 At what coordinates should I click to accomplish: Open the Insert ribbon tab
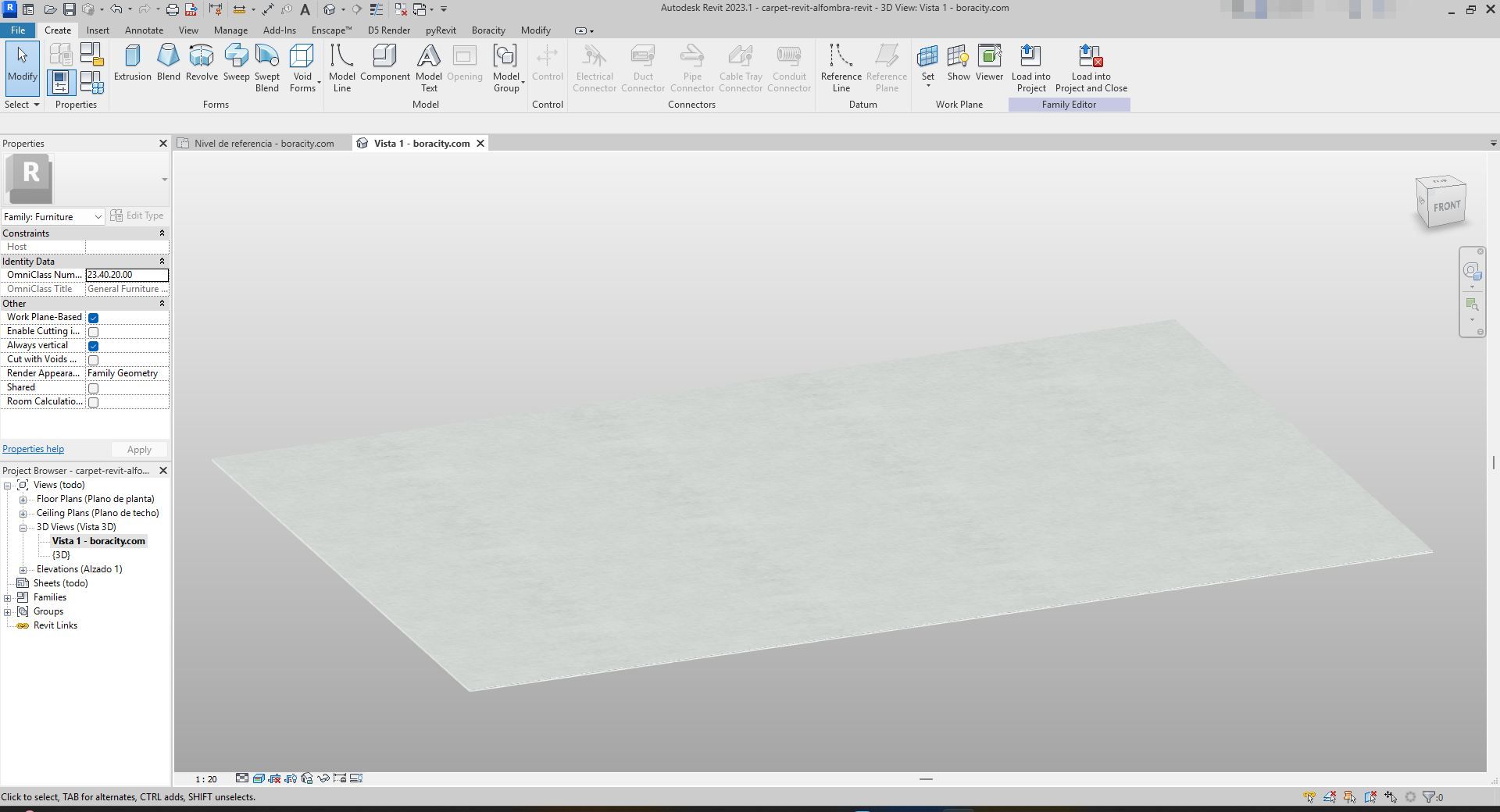click(98, 30)
